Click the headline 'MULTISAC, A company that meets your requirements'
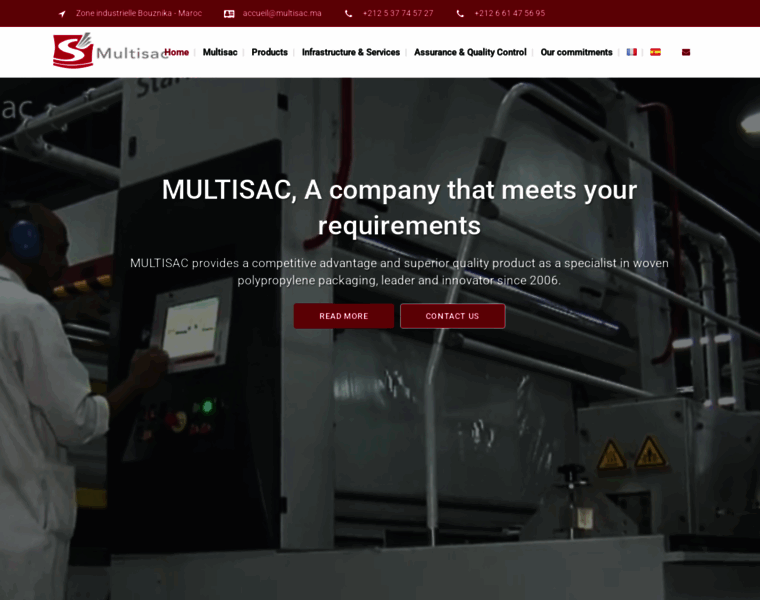 pyautogui.click(x=399, y=207)
